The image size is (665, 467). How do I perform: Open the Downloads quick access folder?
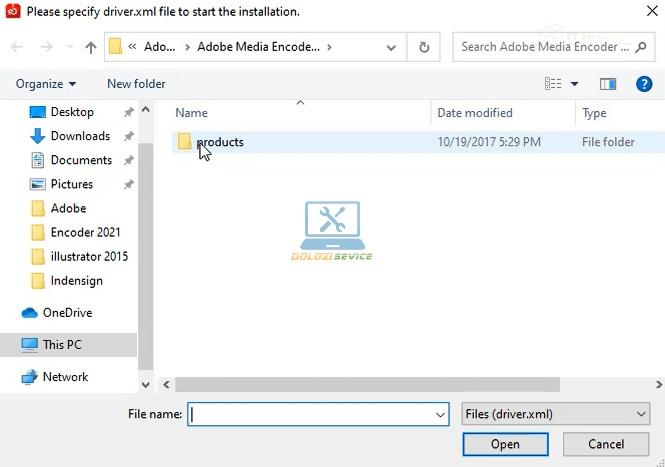pos(79,136)
